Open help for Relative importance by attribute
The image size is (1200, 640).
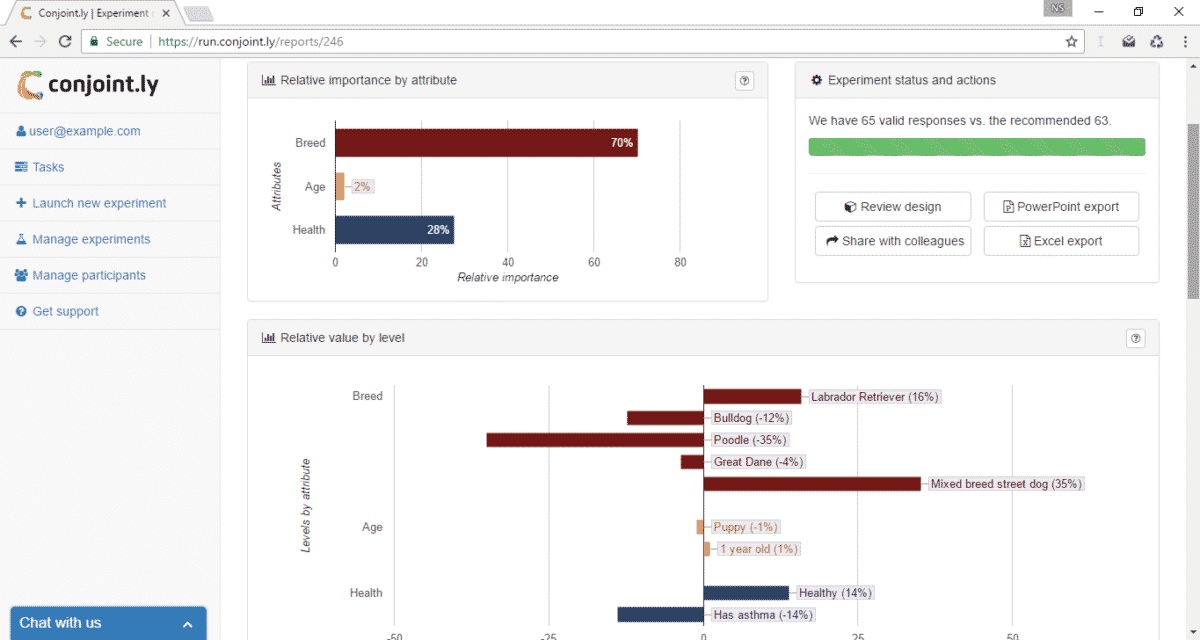[744, 81]
